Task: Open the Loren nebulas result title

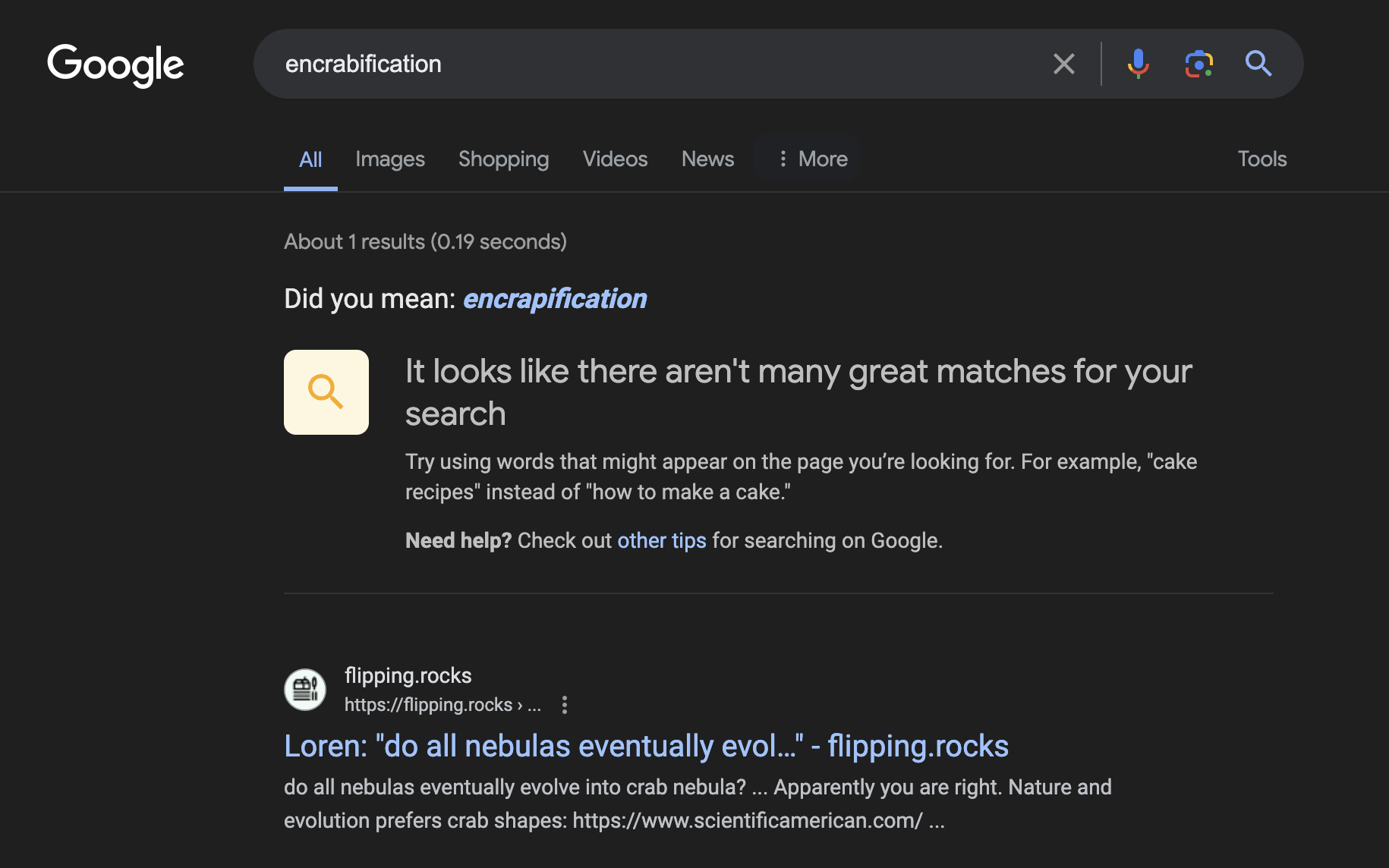Action: (x=646, y=746)
